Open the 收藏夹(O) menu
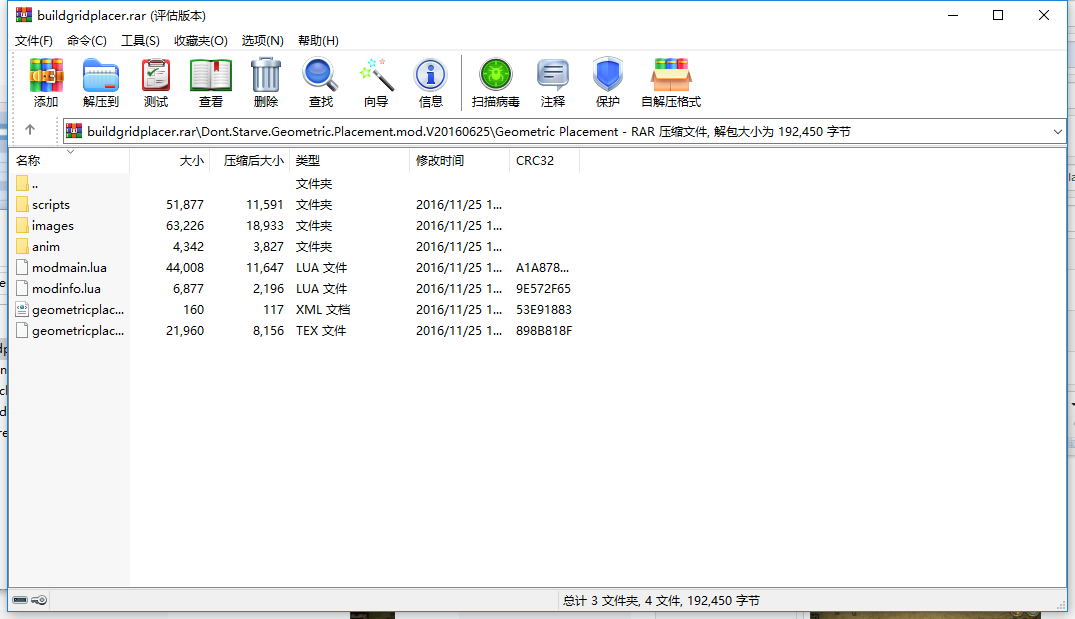Viewport: 1075px width, 619px height. point(201,40)
